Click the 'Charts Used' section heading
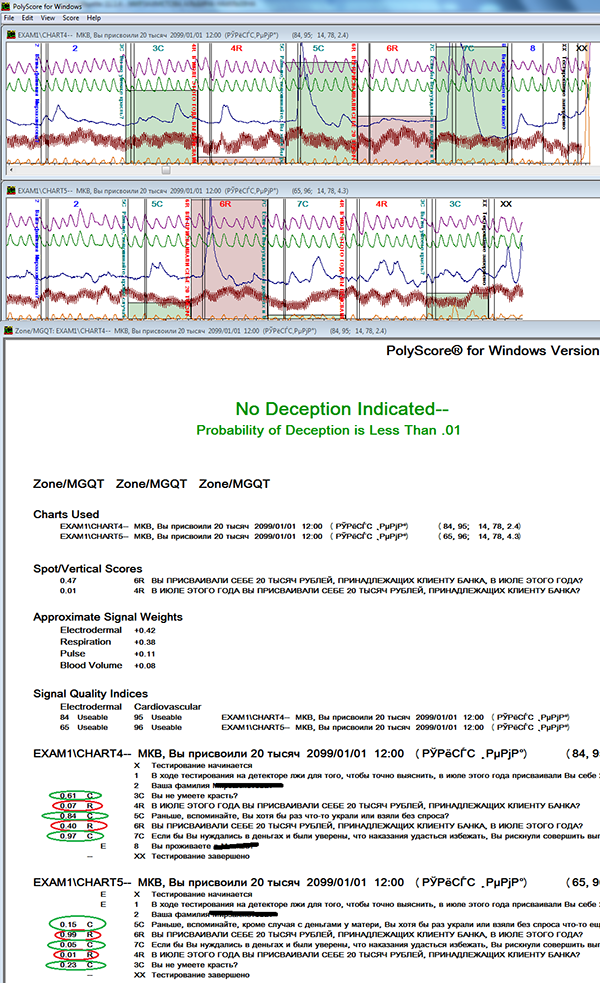Image resolution: width=600 pixels, height=983 pixels. point(66,514)
